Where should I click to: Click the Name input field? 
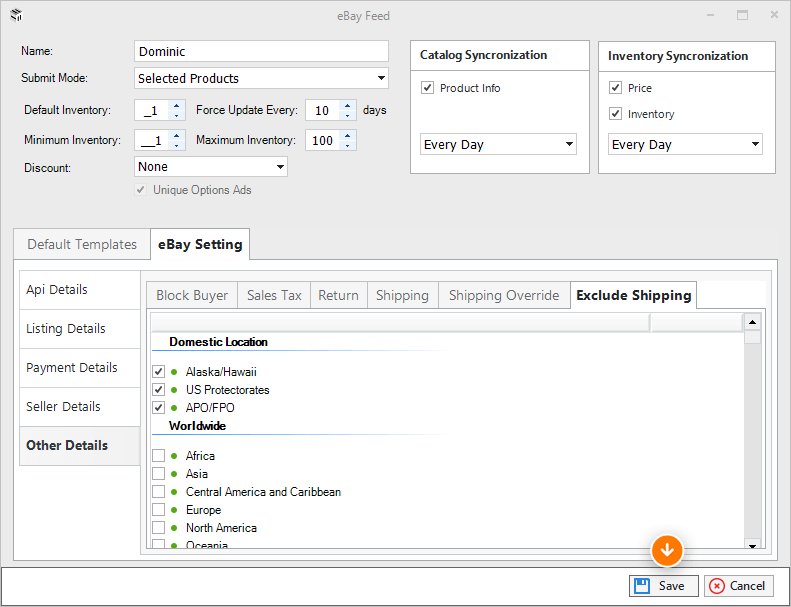pyautogui.click(x=261, y=51)
